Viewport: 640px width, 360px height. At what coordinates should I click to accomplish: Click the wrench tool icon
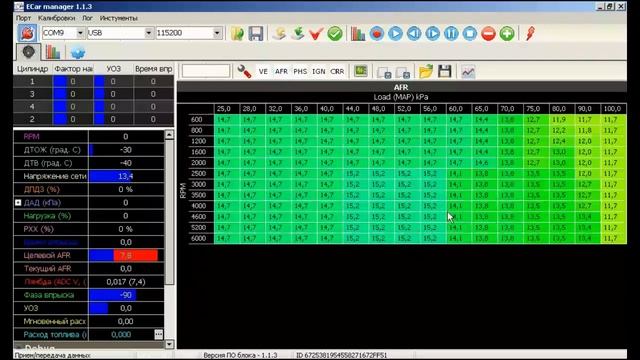click(244, 71)
